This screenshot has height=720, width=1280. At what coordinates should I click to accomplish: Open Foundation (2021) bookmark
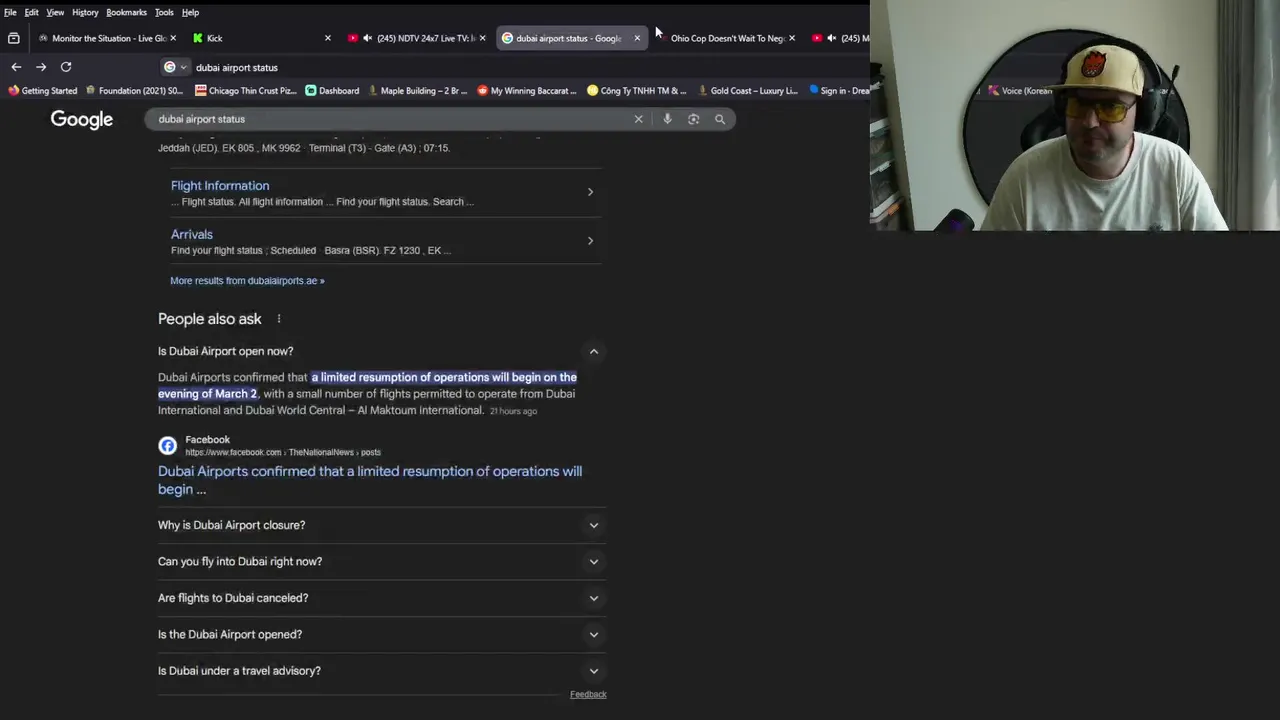(x=134, y=91)
